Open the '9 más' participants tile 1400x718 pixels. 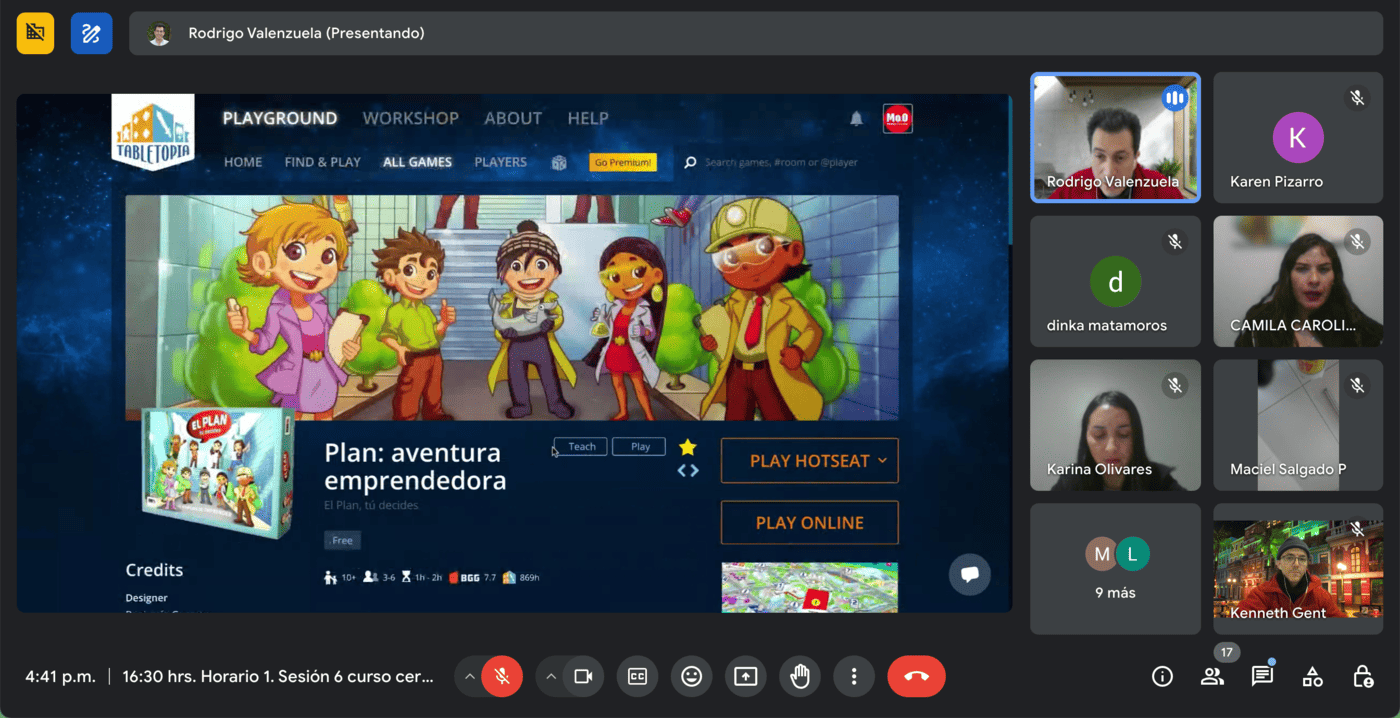1115,569
